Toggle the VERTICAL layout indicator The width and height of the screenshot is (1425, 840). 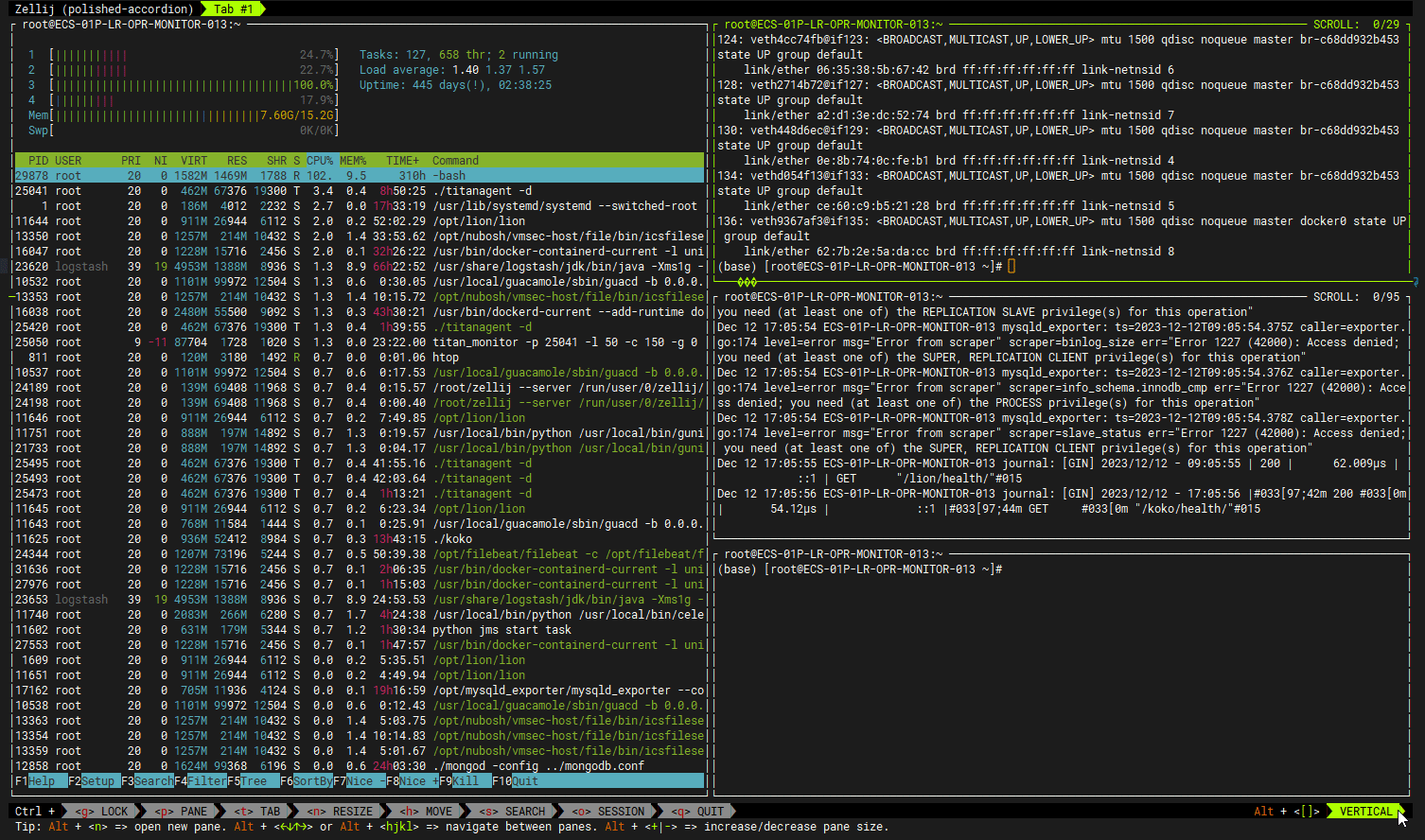click(x=1365, y=812)
